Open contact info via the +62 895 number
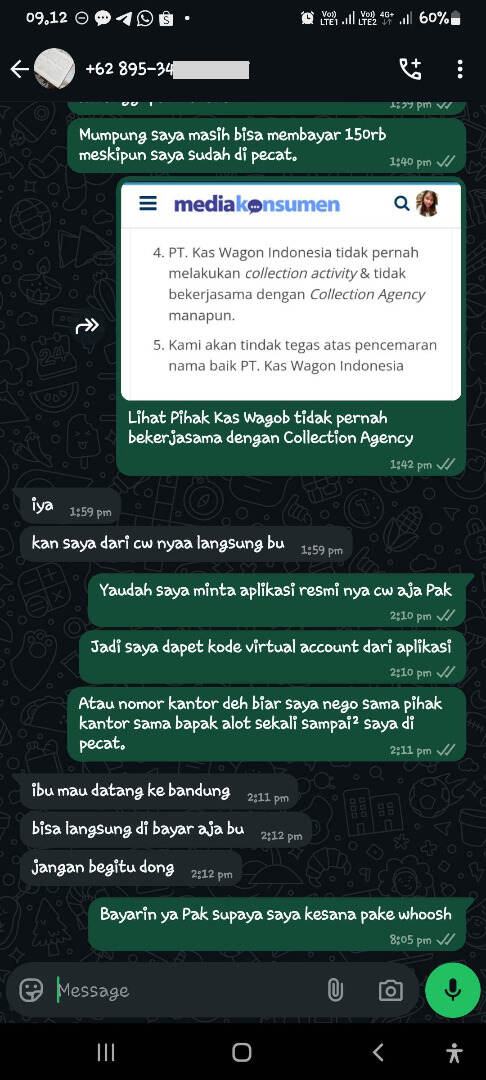This screenshot has width=486, height=1080. [167, 70]
